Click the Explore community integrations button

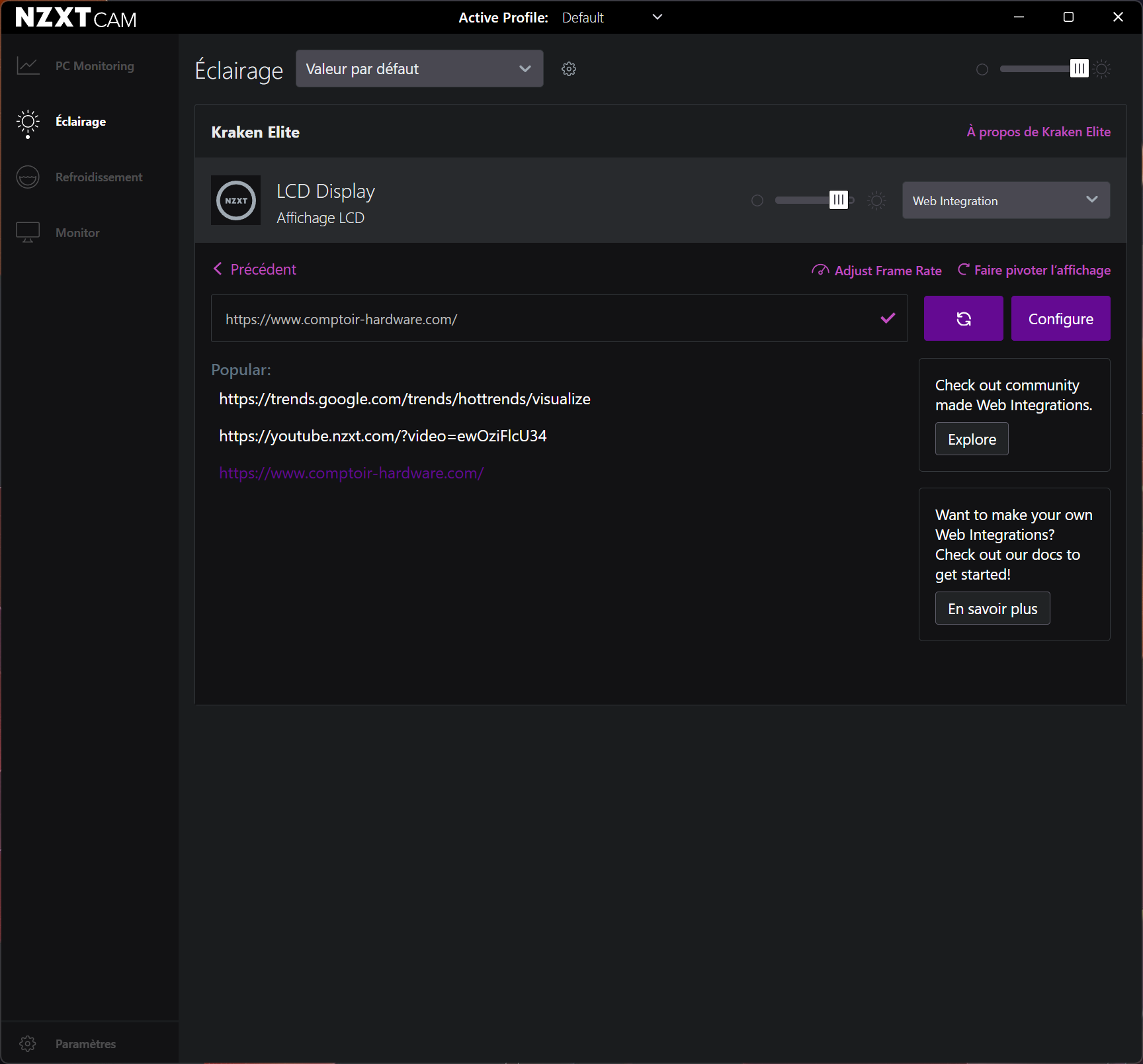tap(971, 439)
